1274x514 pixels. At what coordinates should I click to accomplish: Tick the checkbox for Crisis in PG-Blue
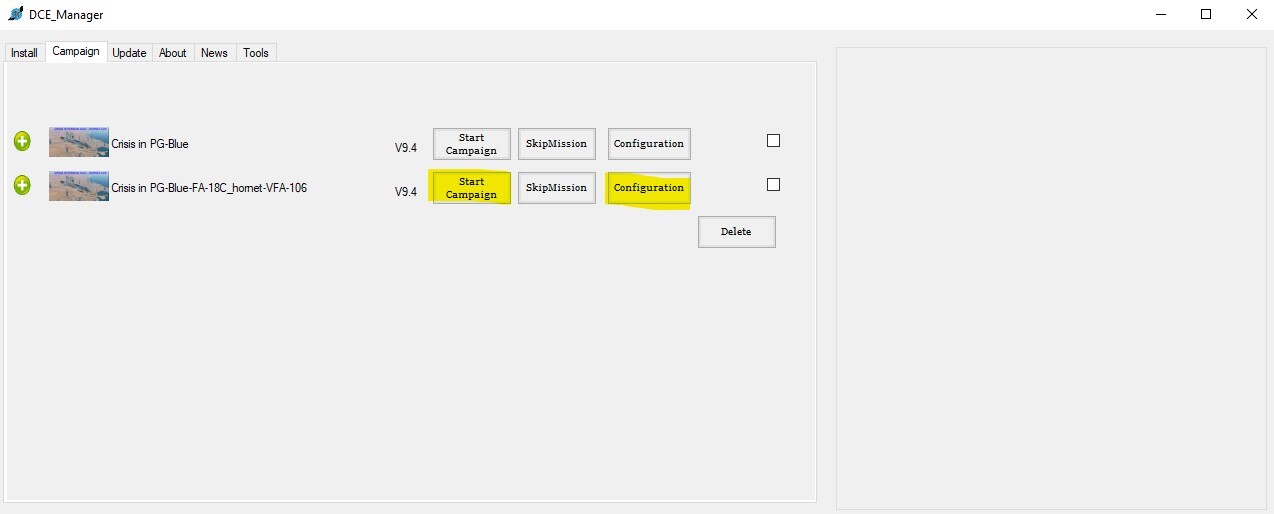pyautogui.click(x=773, y=141)
